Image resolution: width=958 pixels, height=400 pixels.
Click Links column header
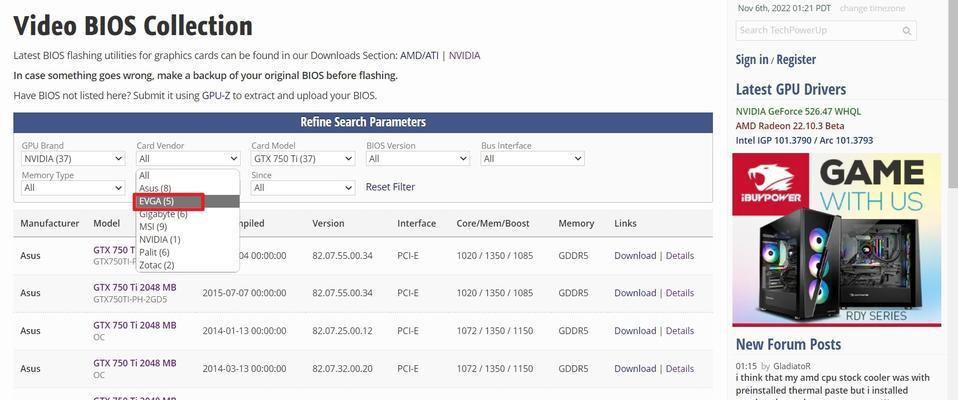tap(625, 224)
